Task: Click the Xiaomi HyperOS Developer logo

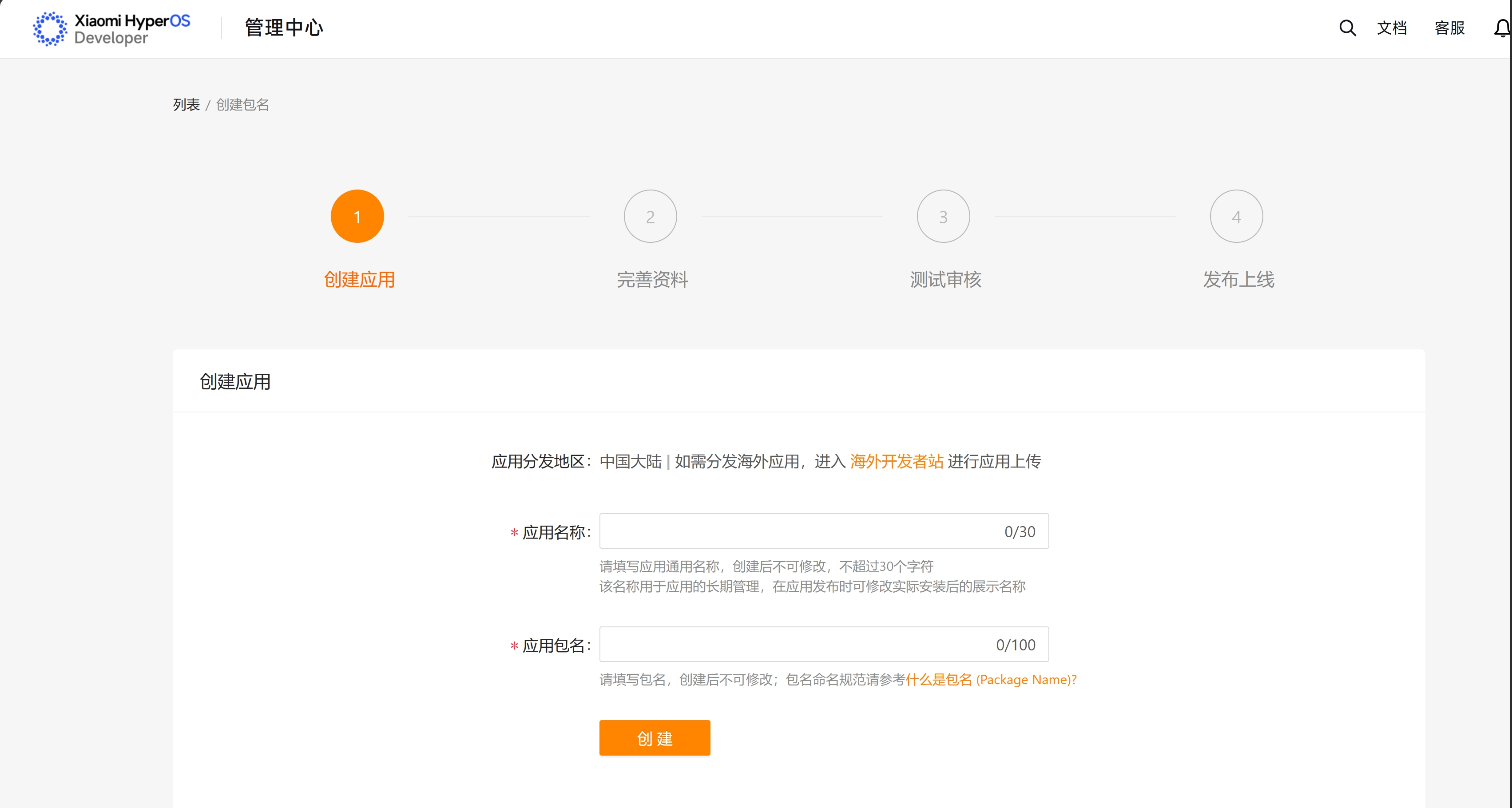Action: (111, 28)
